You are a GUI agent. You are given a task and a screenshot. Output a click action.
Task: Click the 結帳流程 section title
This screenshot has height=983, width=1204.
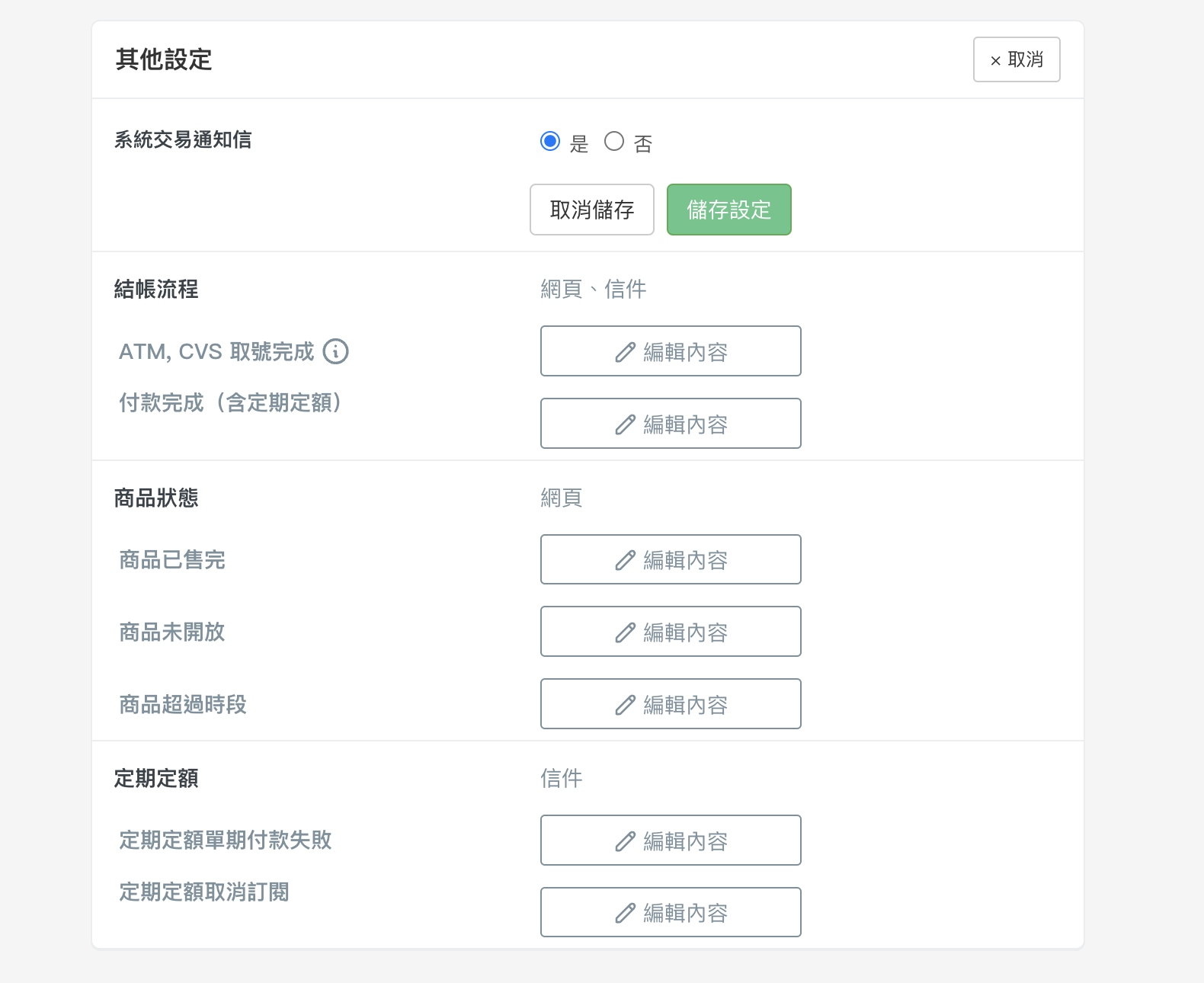tap(156, 289)
